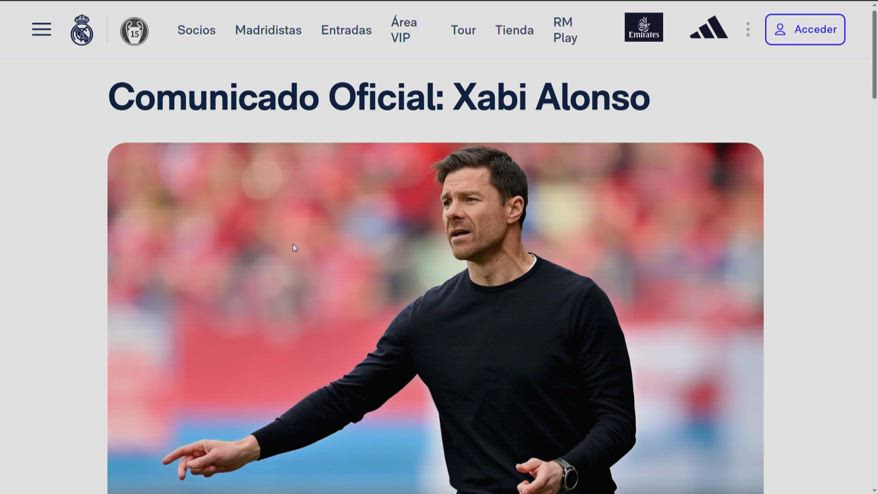878x494 pixels.
Task: Open the Tour link
Action: click(x=463, y=30)
